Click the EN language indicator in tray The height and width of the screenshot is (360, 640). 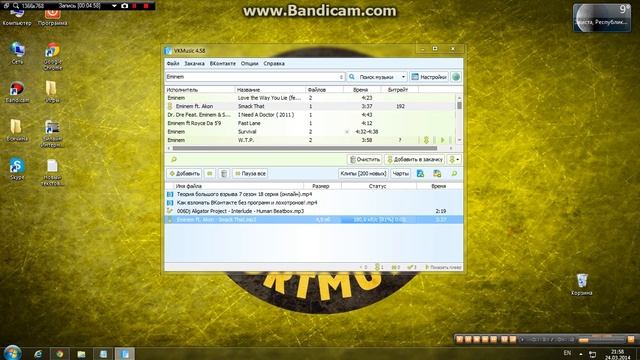pos(567,353)
